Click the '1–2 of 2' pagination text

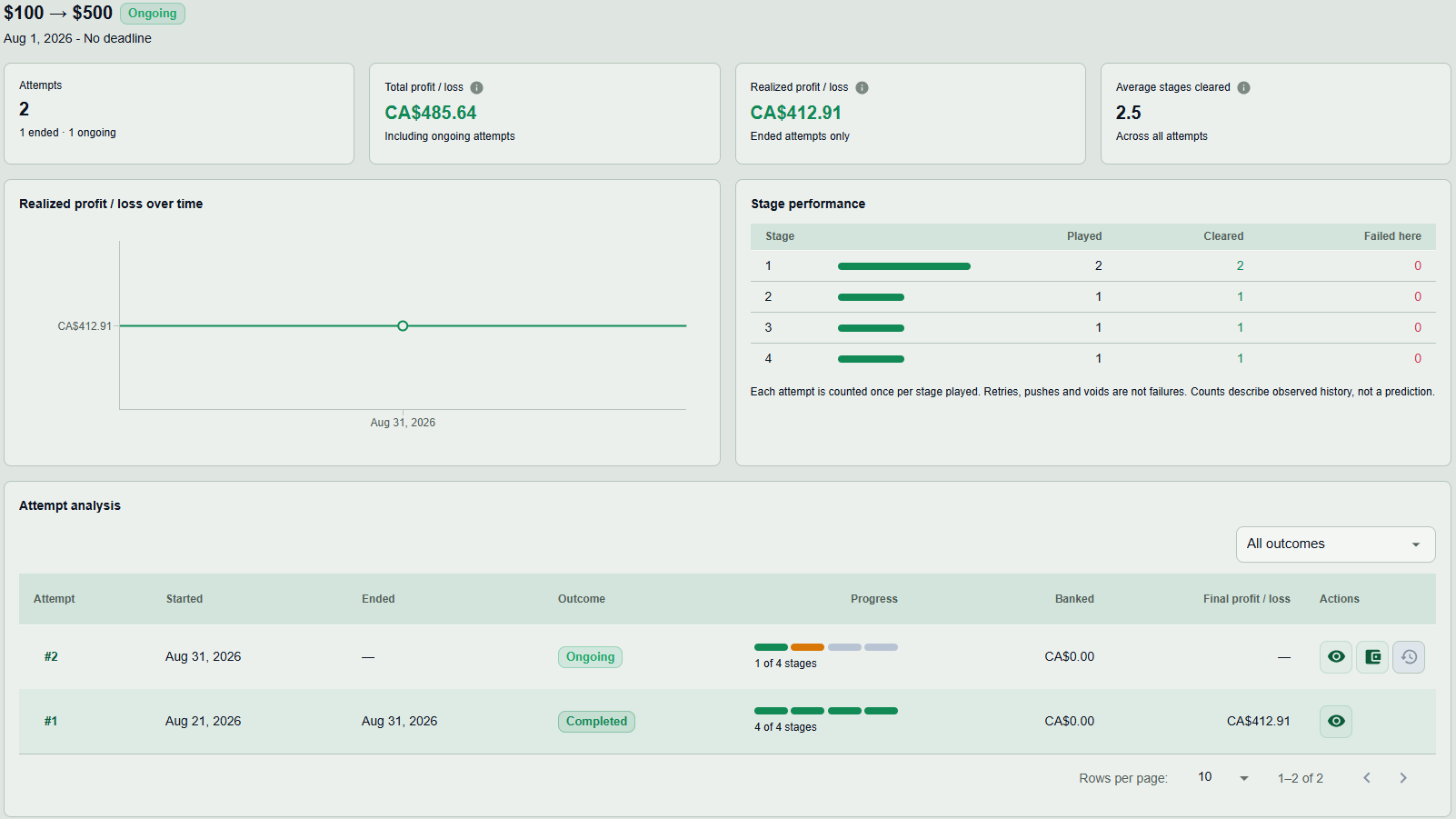1300,778
